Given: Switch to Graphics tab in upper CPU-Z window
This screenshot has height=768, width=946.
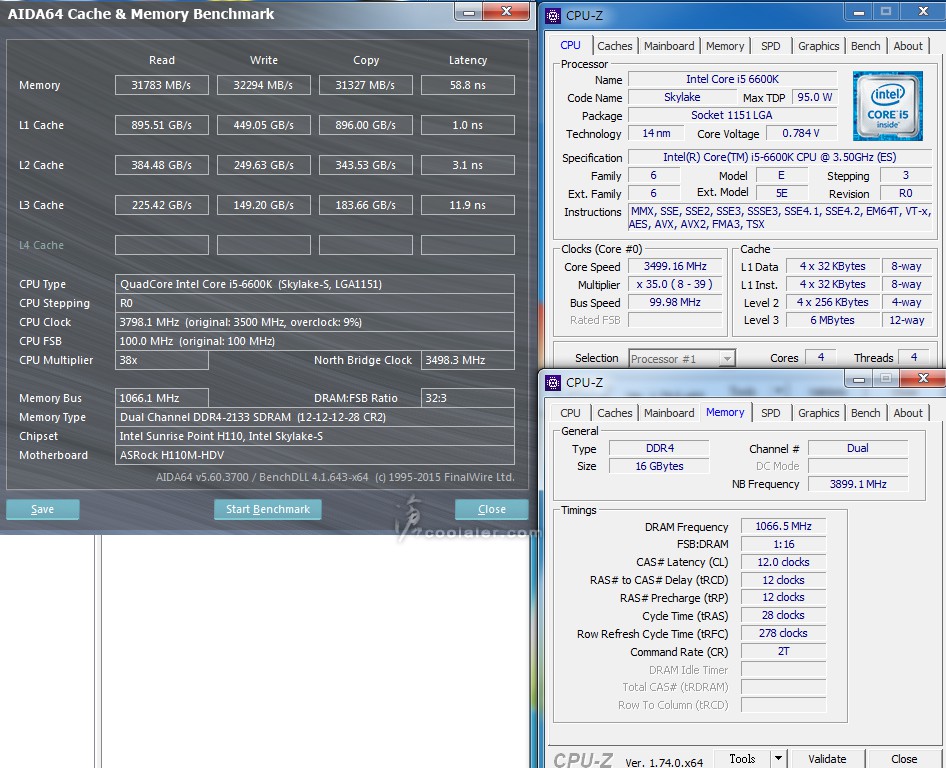Looking at the screenshot, I should pos(818,46).
